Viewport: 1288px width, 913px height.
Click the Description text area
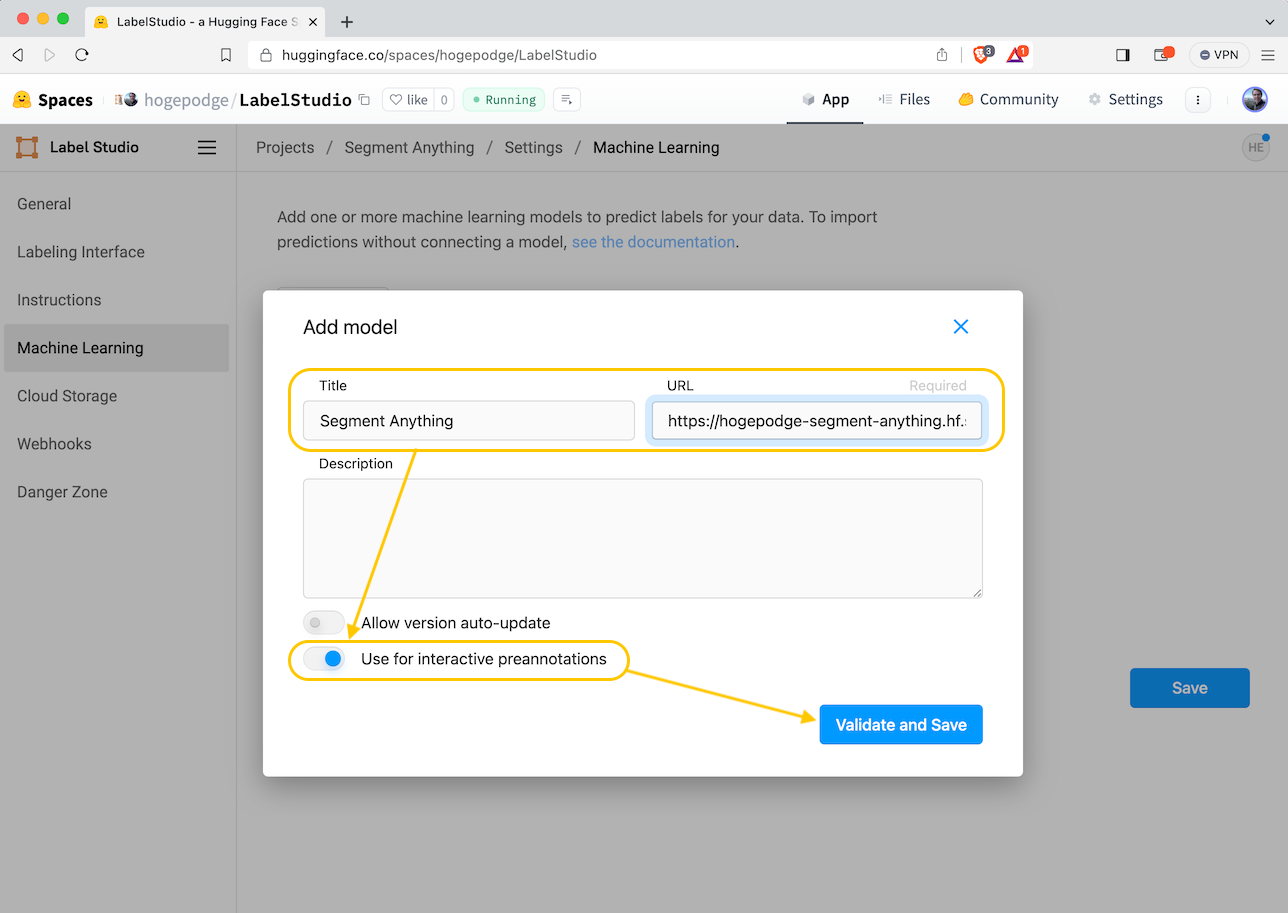point(642,538)
